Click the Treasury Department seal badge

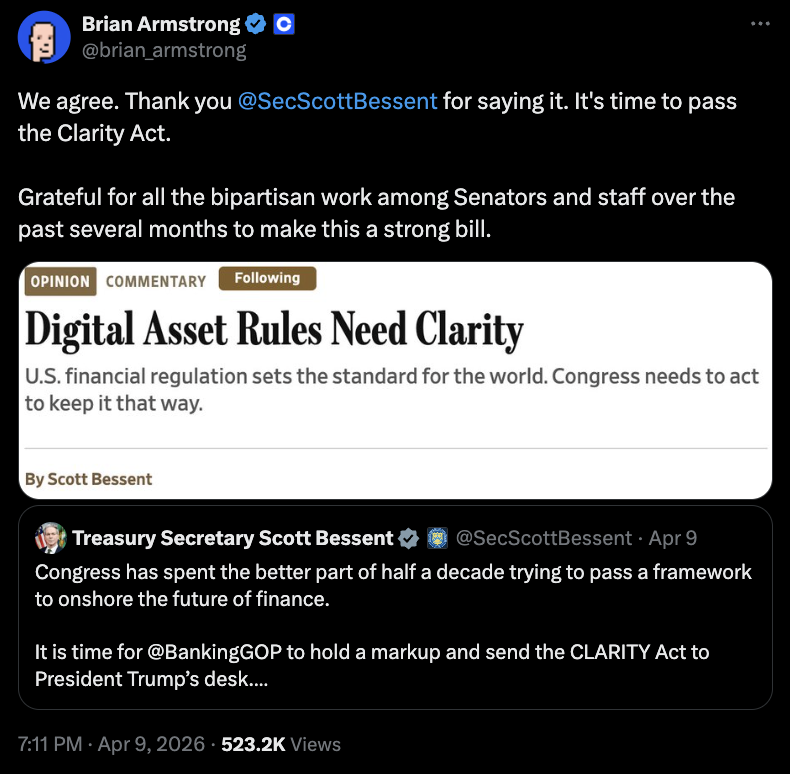[437, 538]
